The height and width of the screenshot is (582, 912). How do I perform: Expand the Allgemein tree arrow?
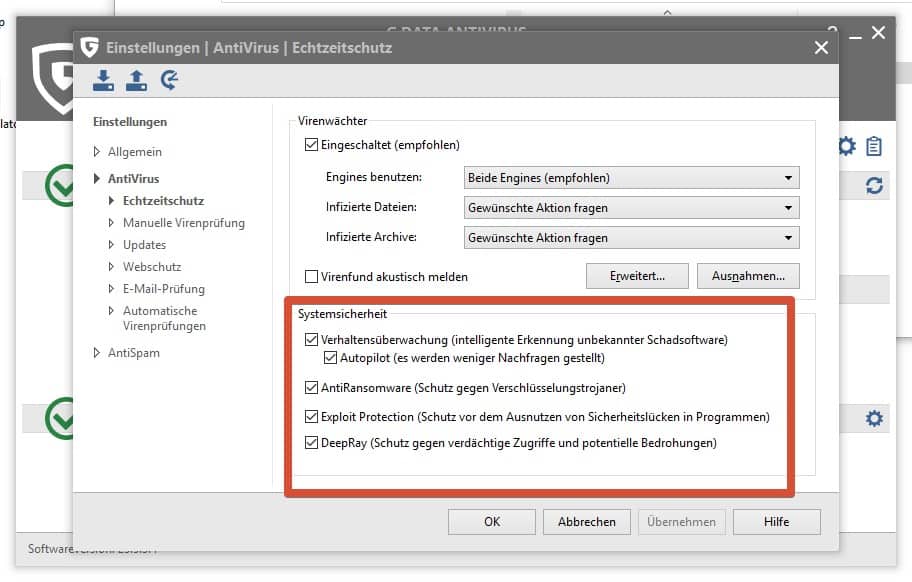[97, 152]
